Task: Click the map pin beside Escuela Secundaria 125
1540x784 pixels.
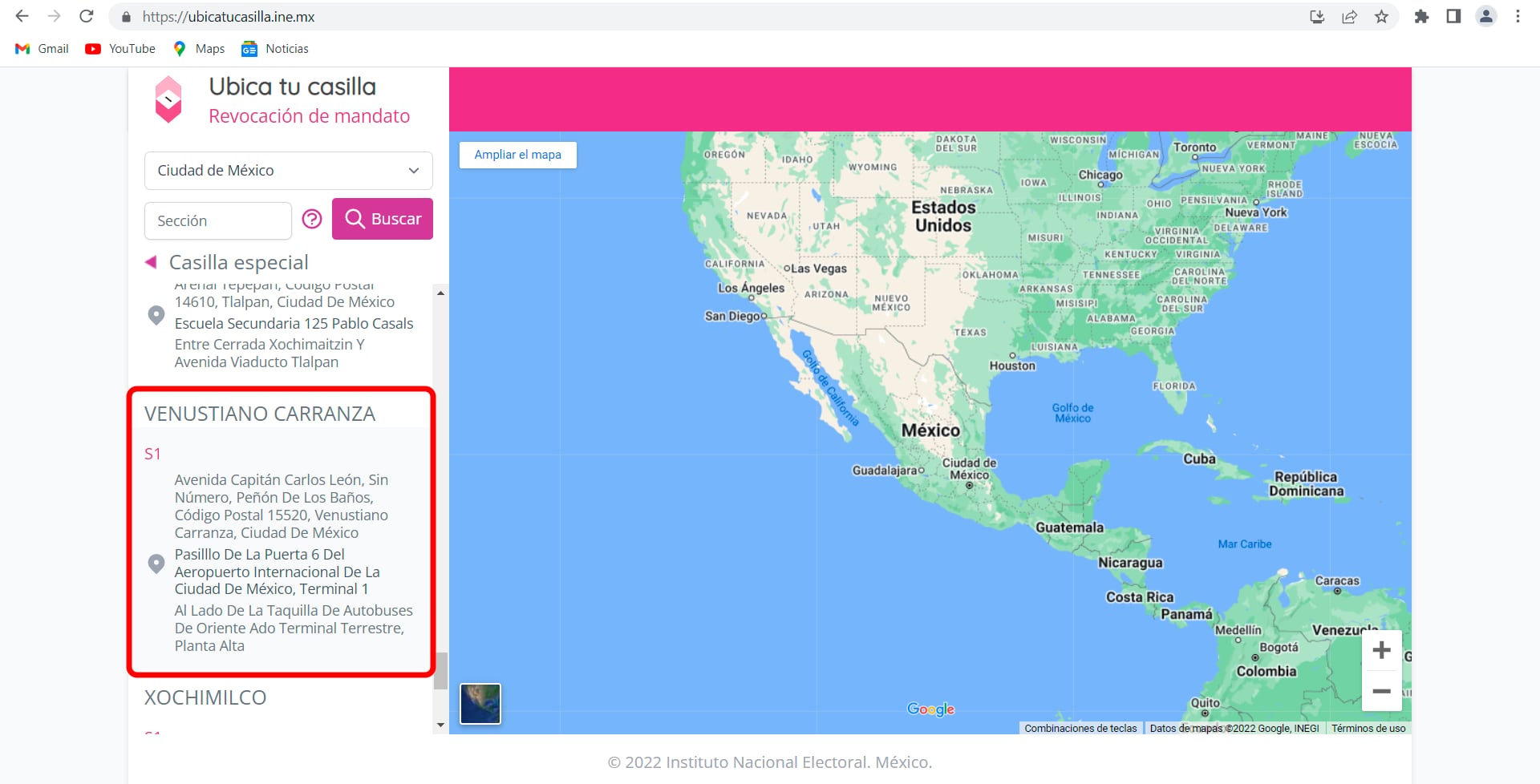Action: coord(156,315)
